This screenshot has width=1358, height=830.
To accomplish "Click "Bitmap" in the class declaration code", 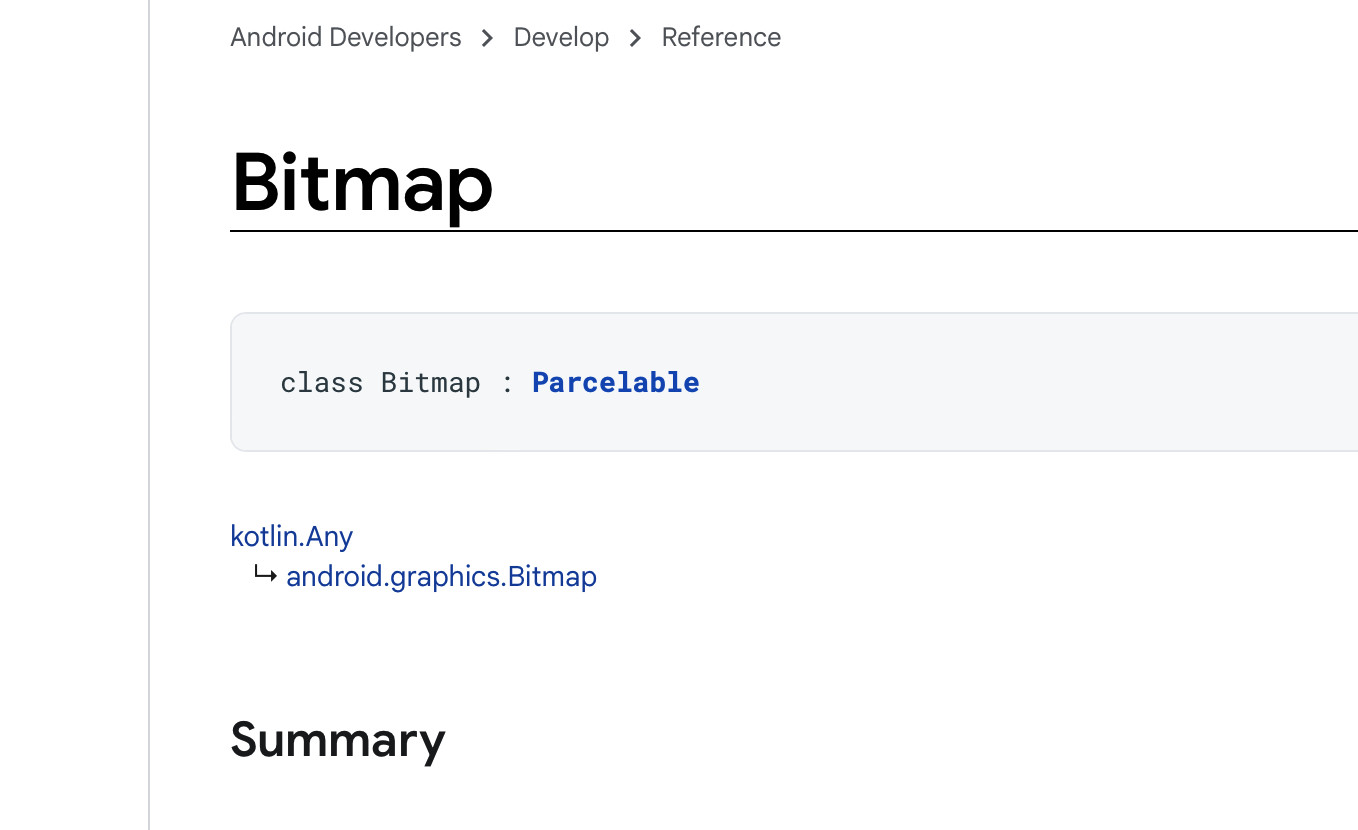I will (430, 382).
